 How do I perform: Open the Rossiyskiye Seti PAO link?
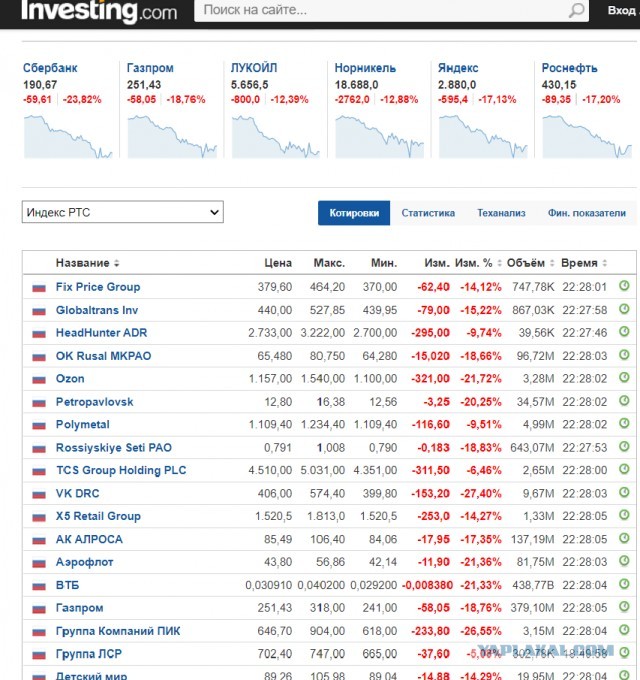pos(114,448)
